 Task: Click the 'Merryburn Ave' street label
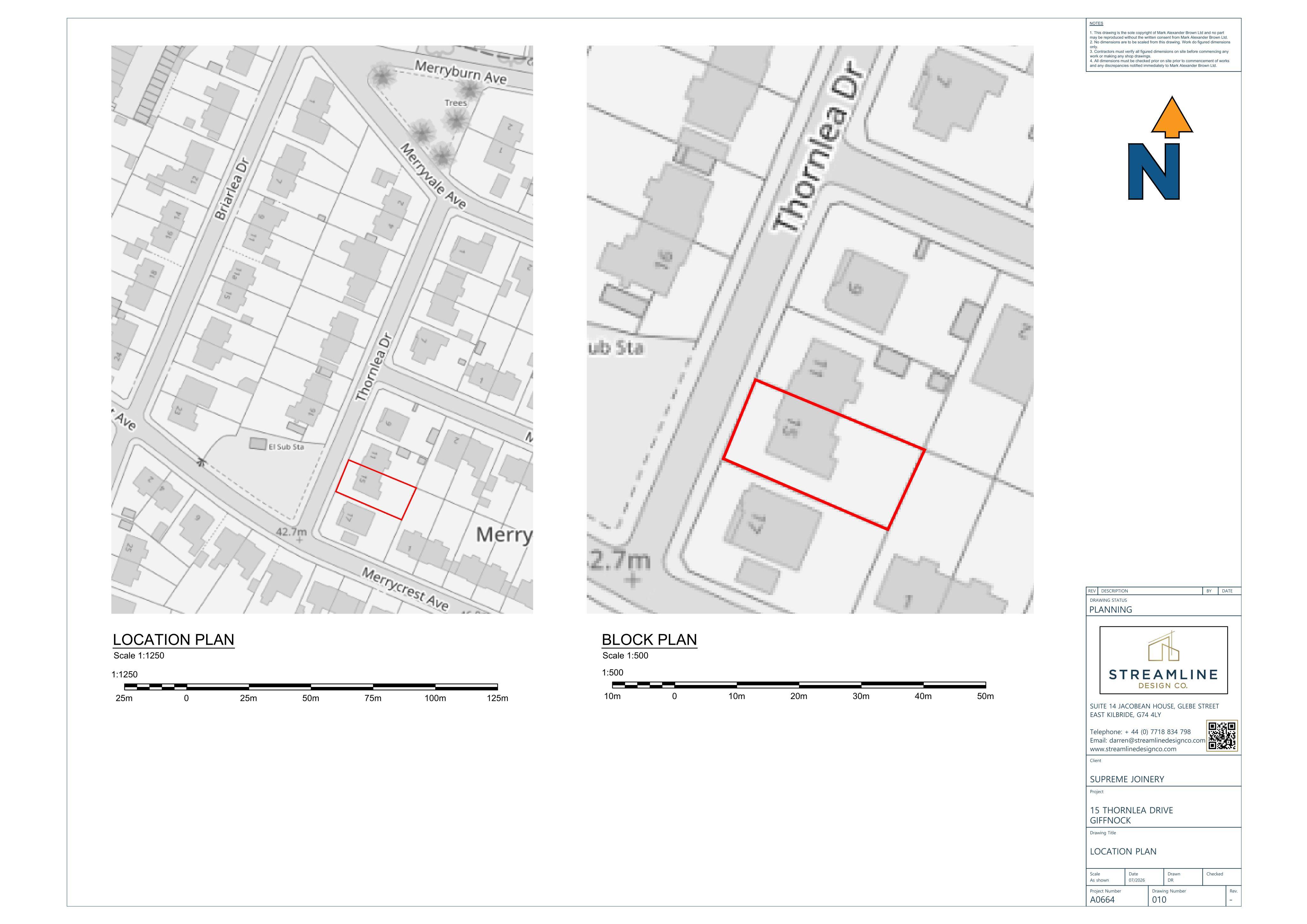(x=460, y=72)
